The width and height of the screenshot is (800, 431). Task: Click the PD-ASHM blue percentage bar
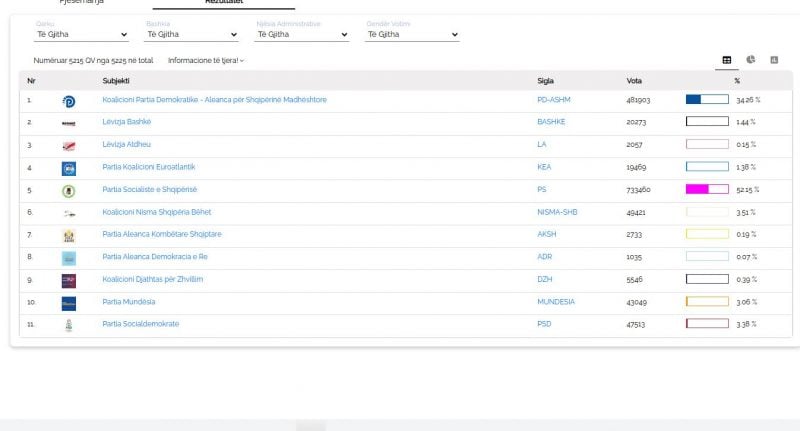click(707, 99)
